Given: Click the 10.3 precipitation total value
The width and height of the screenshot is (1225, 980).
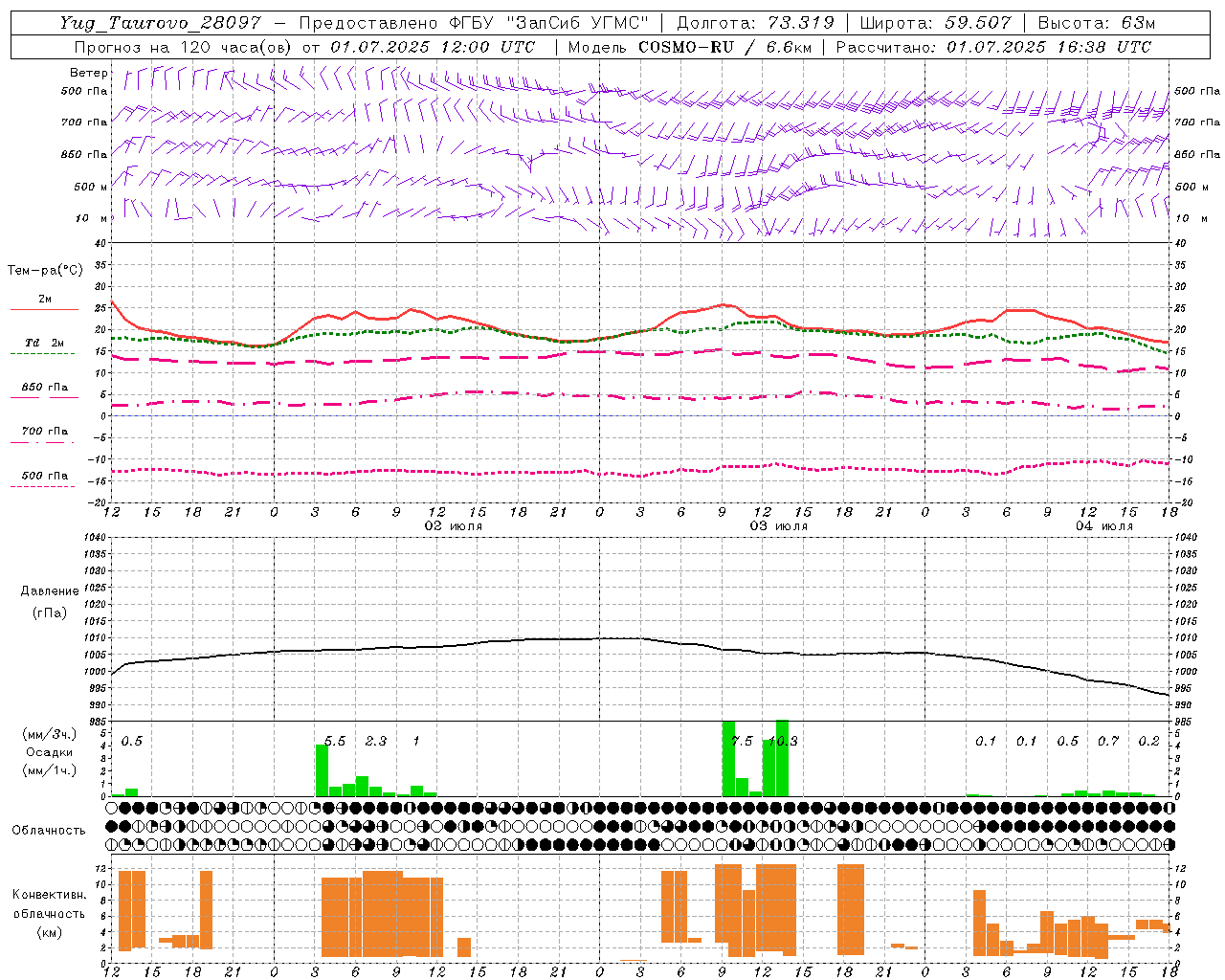Looking at the screenshot, I should click(x=783, y=741).
